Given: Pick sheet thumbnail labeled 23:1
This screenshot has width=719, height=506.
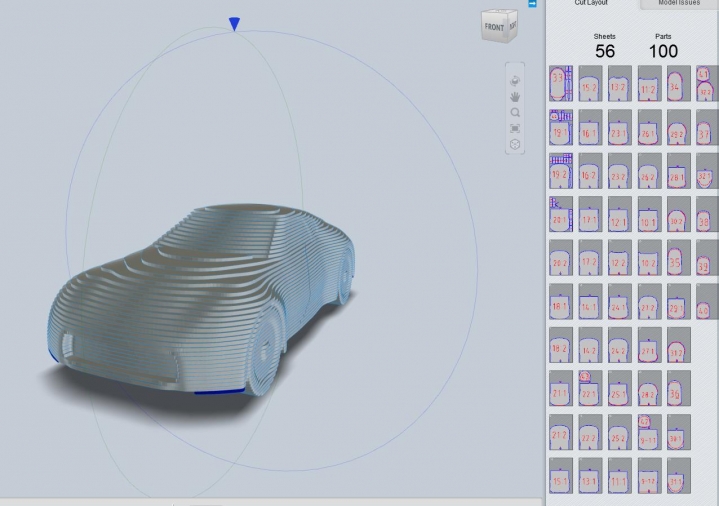Looking at the screenshot, I should click(x=619, y=131).
